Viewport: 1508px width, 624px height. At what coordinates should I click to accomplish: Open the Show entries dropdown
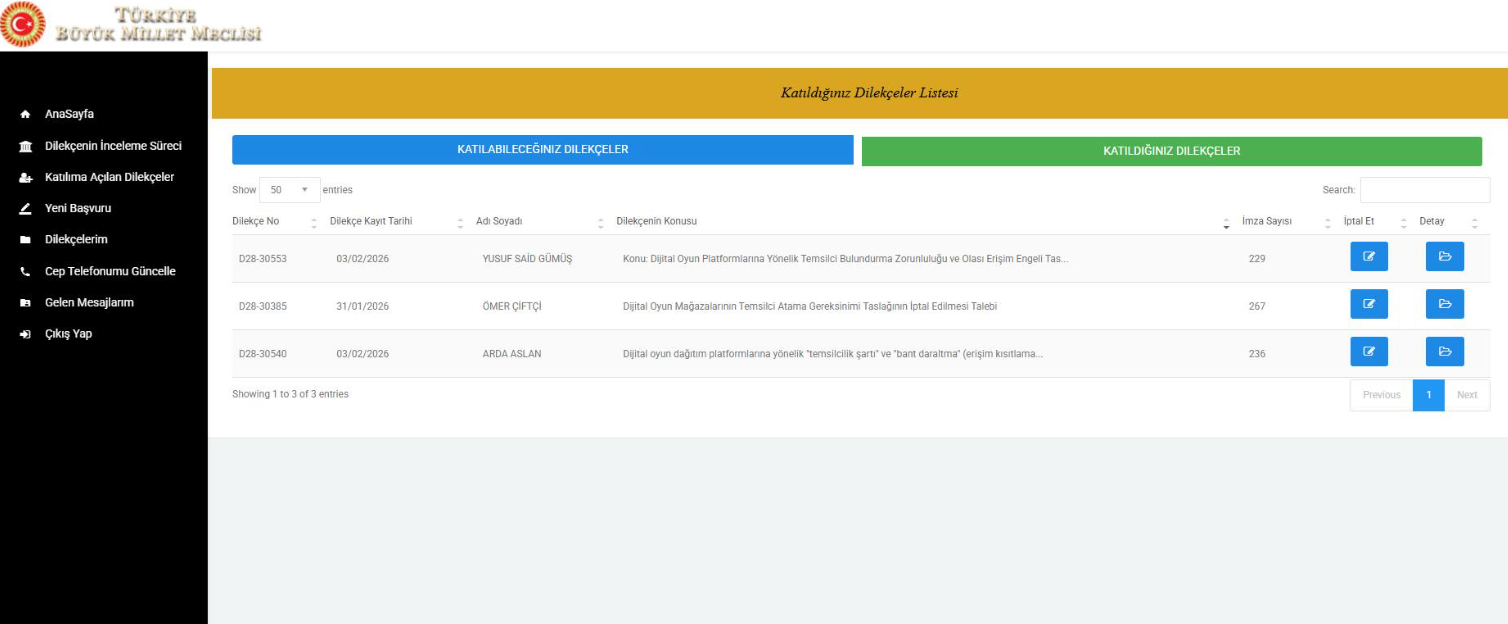290,190
